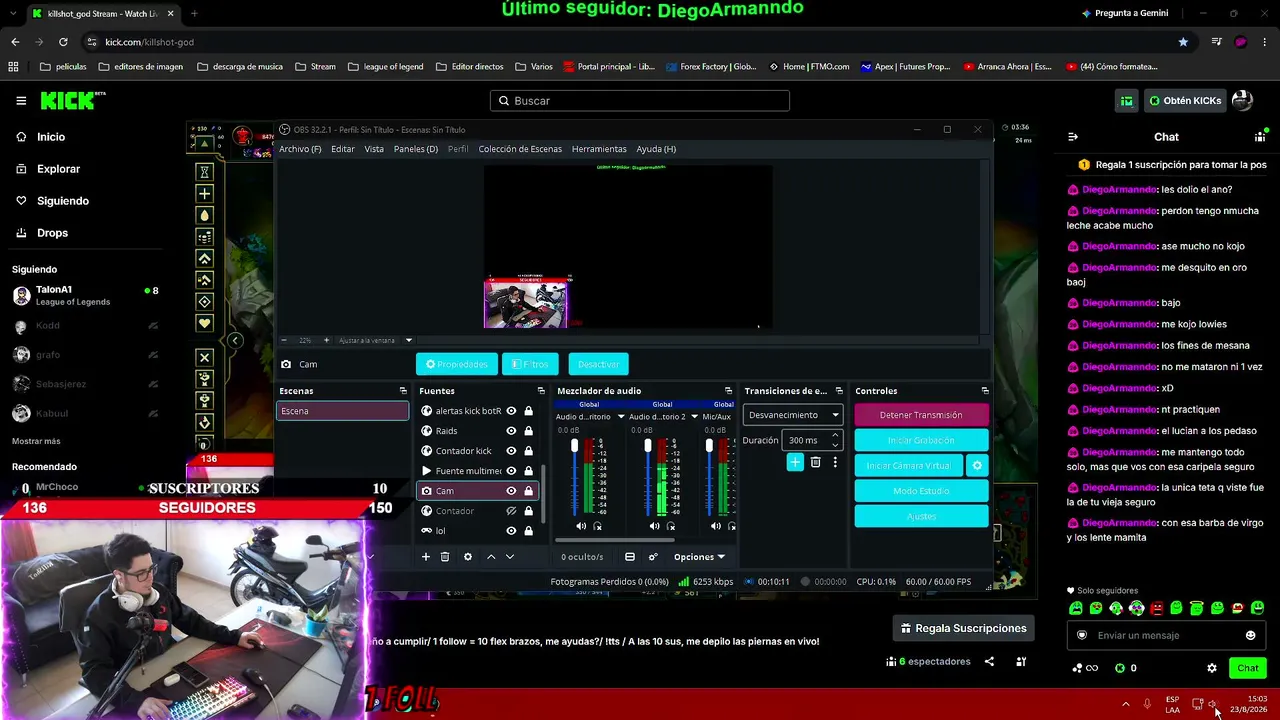Zoom in the OBS preview
1280x720 pixels.
point(326,340)
